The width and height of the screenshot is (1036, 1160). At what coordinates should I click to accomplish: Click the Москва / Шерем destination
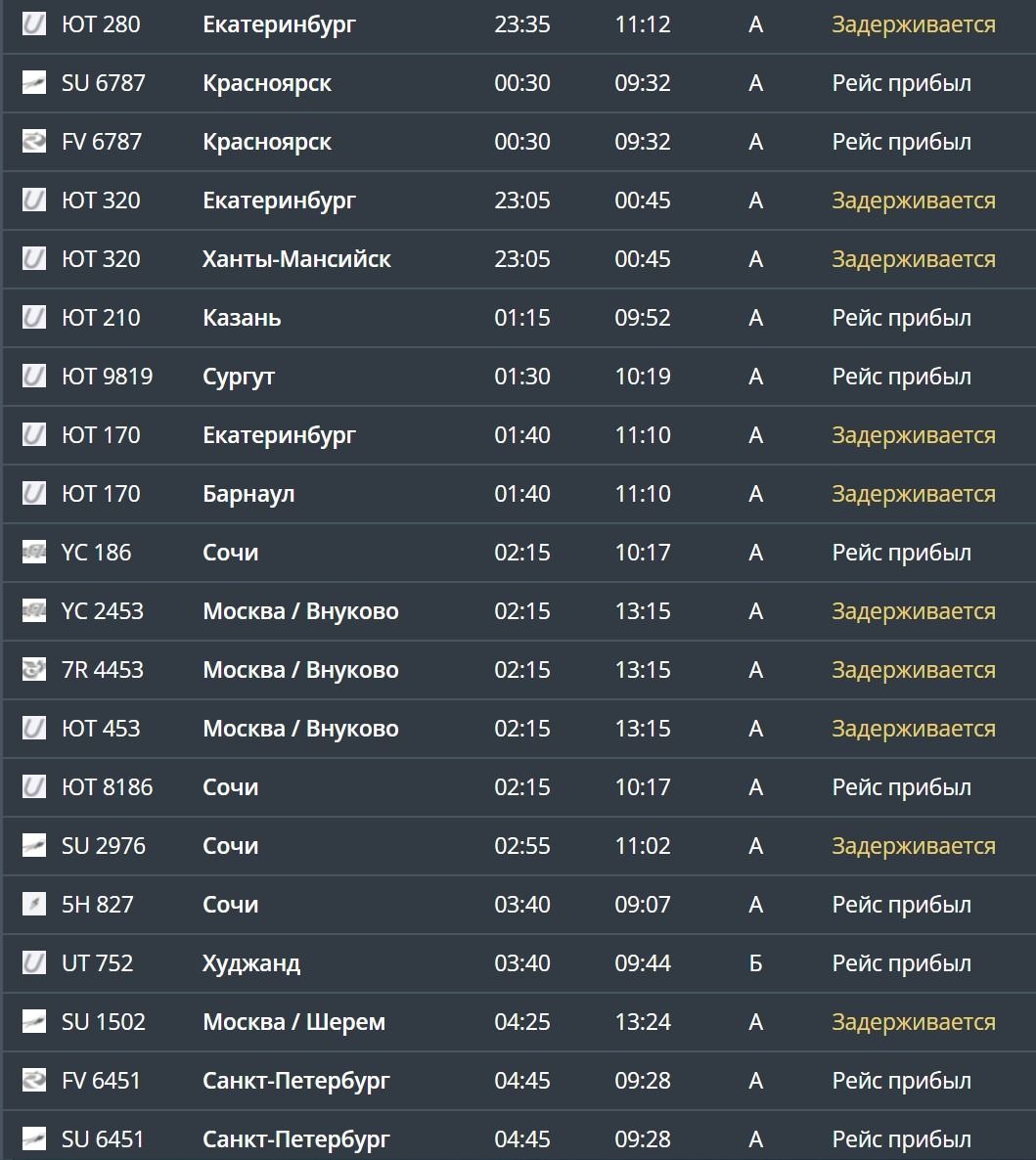pyautogui.click(x=293, y=1022)
